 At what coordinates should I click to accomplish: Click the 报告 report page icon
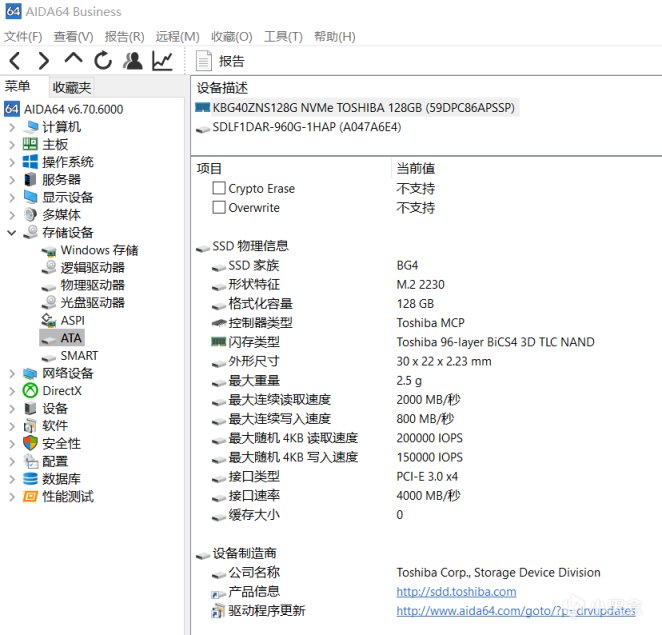point(203,61)
